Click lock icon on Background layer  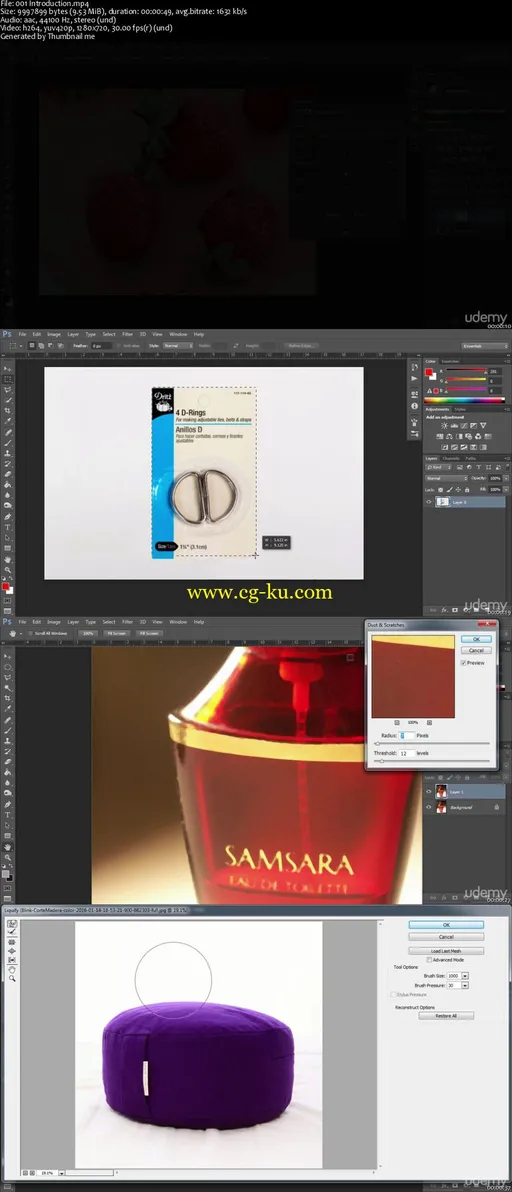coord(497,807)
